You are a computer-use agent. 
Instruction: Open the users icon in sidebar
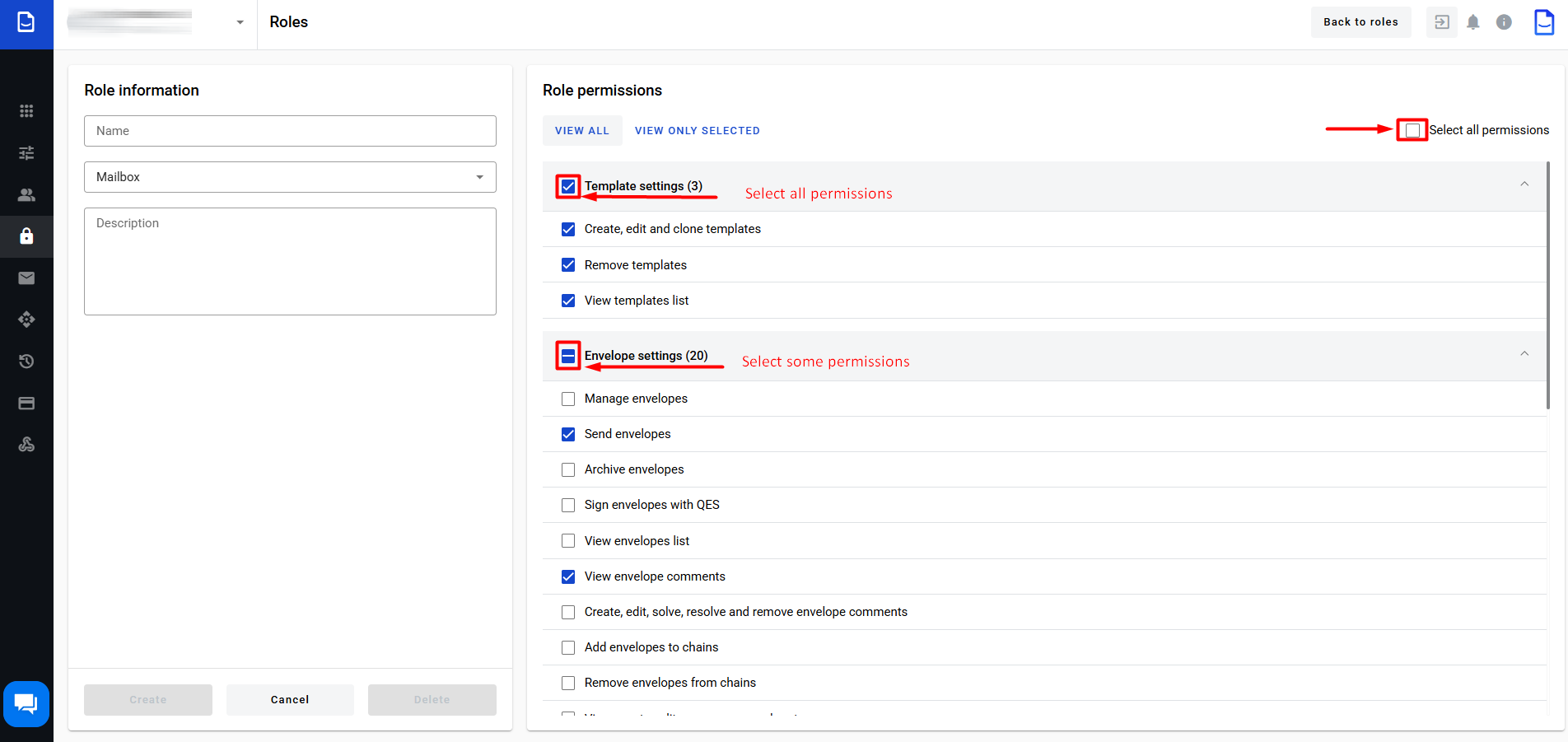tap(26, 195)
